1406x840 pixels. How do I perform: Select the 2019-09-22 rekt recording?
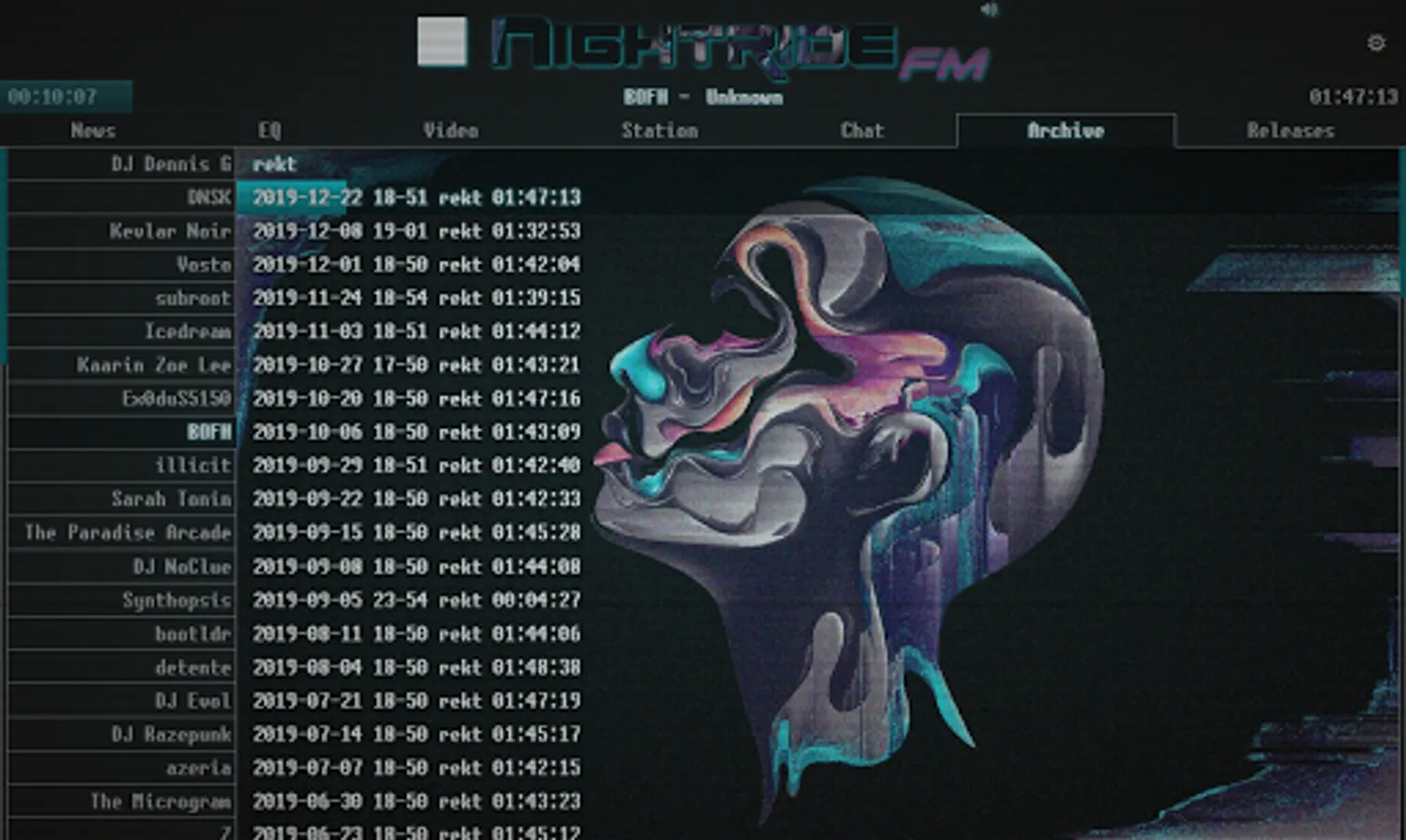point(416,498)
